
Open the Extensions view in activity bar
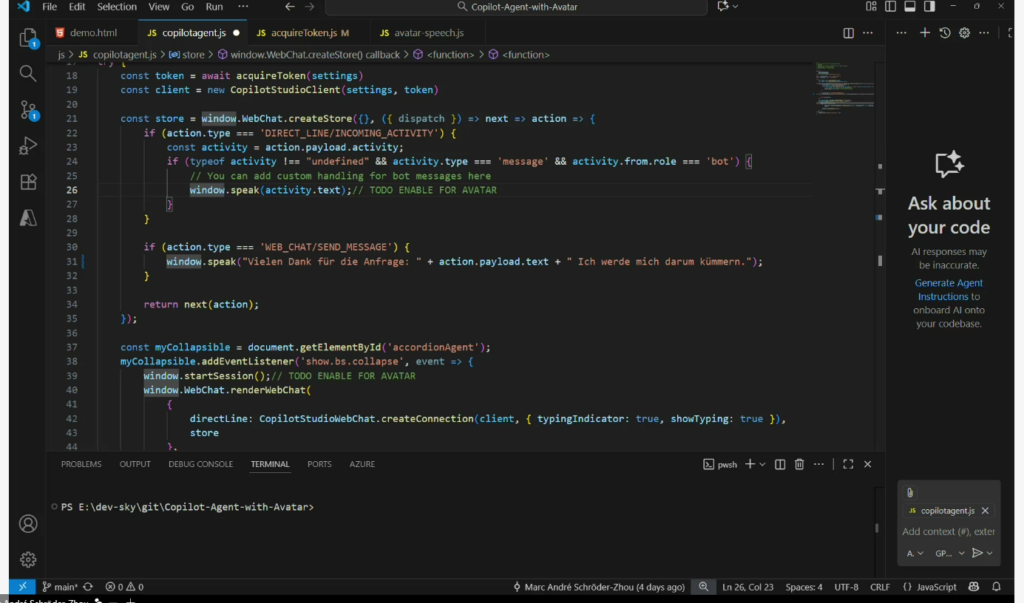(28, 182)
